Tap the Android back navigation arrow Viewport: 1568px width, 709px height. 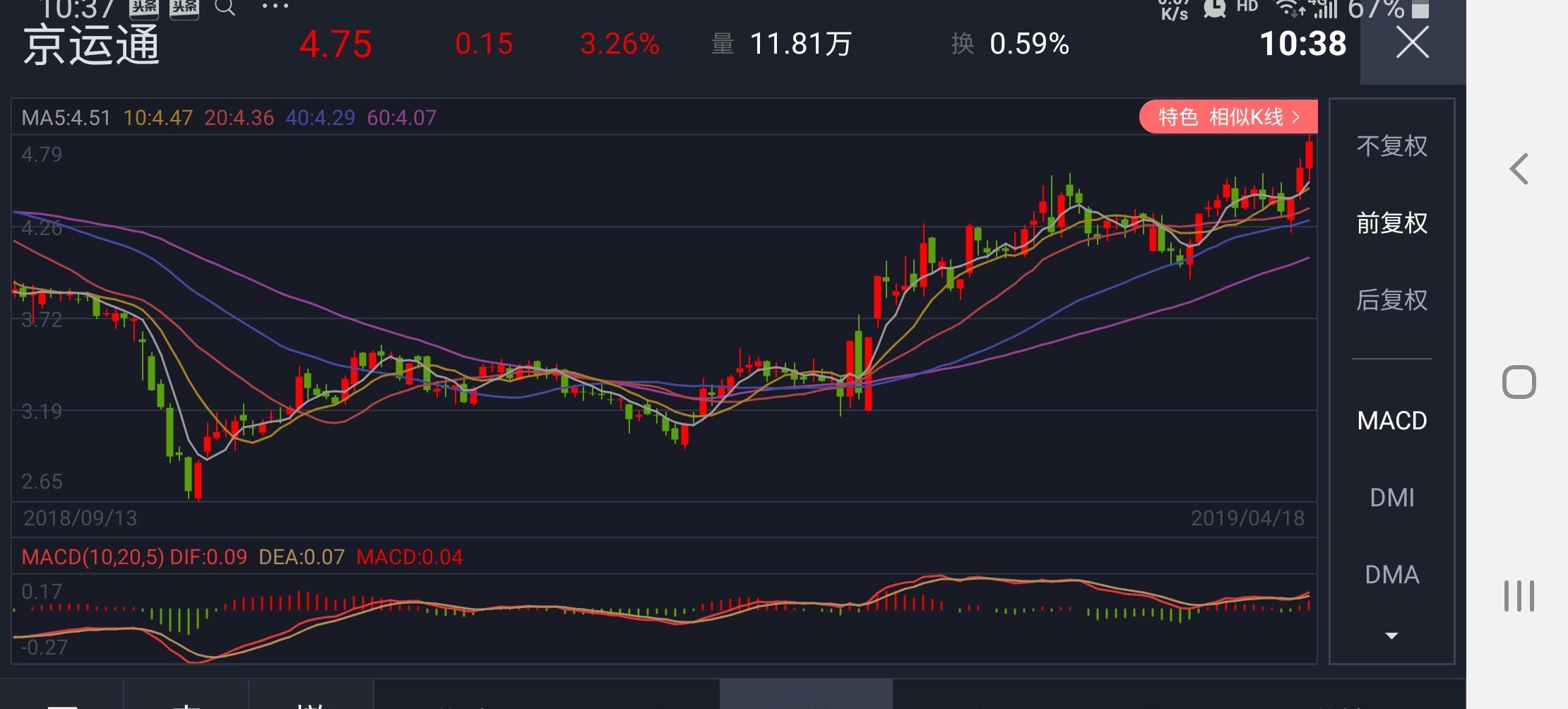tap(1519, 169)
